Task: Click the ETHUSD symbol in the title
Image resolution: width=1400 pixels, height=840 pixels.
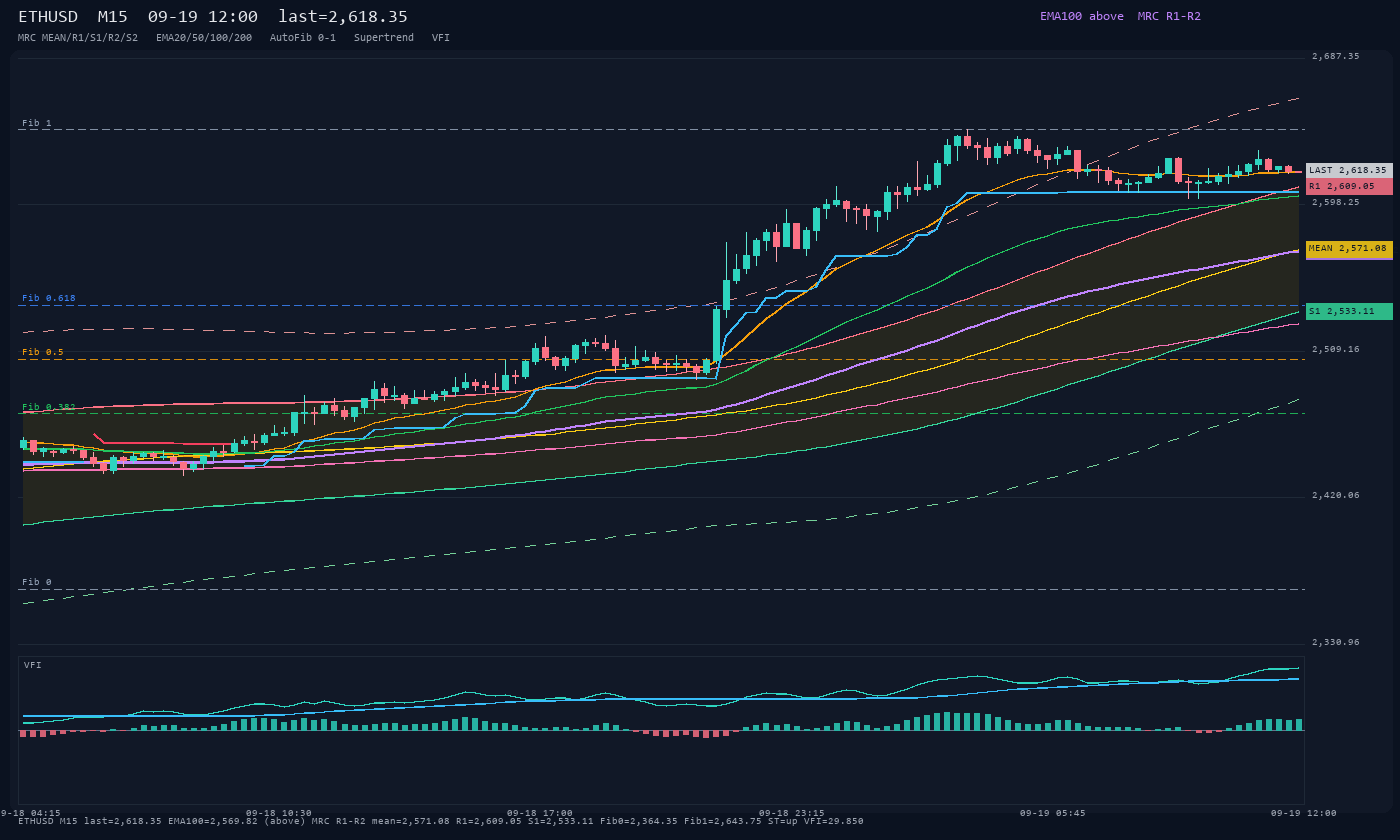Action: [48, 17]
